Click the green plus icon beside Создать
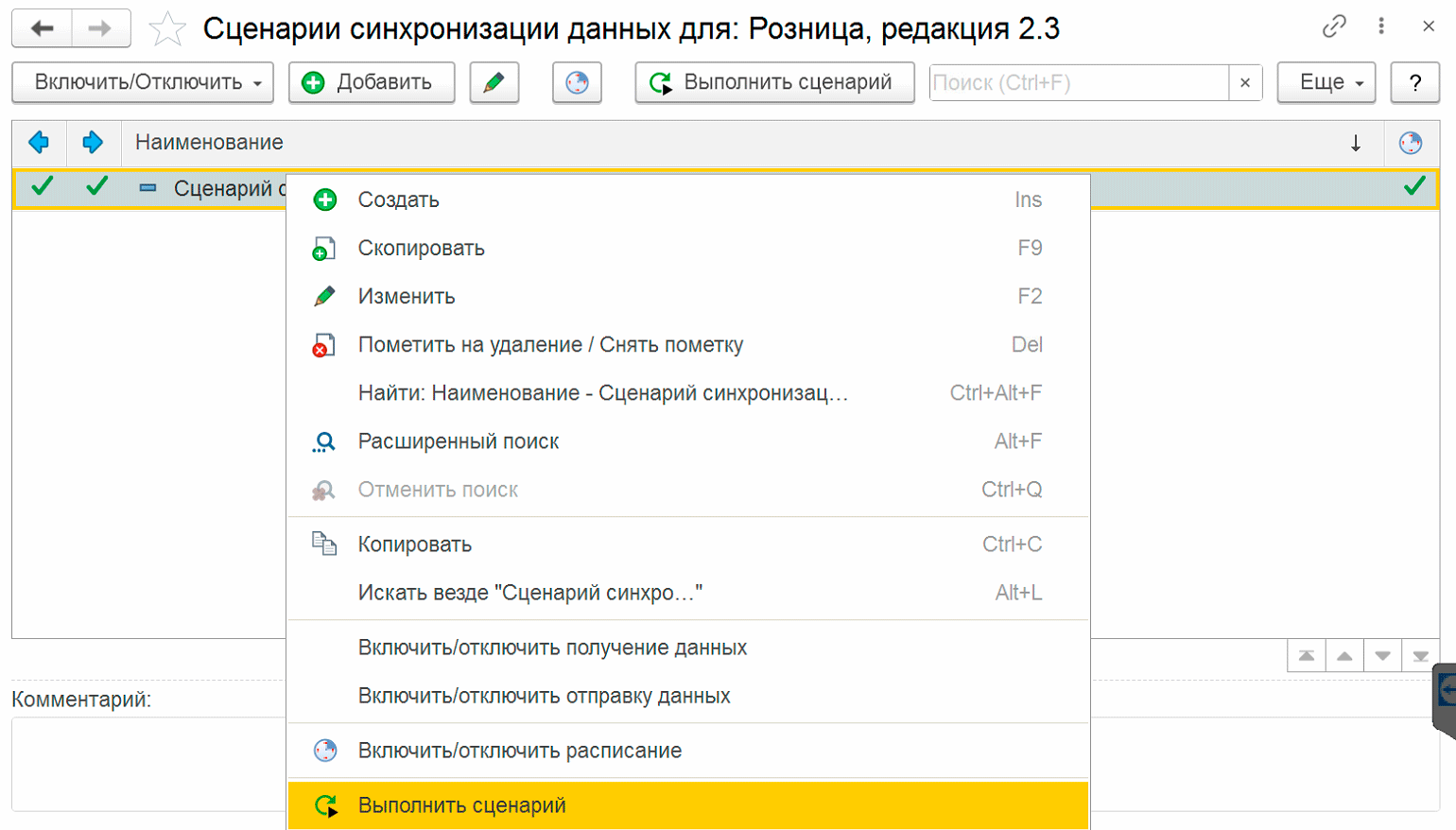Screen dimensions: 1456x830 coord(325,199)
